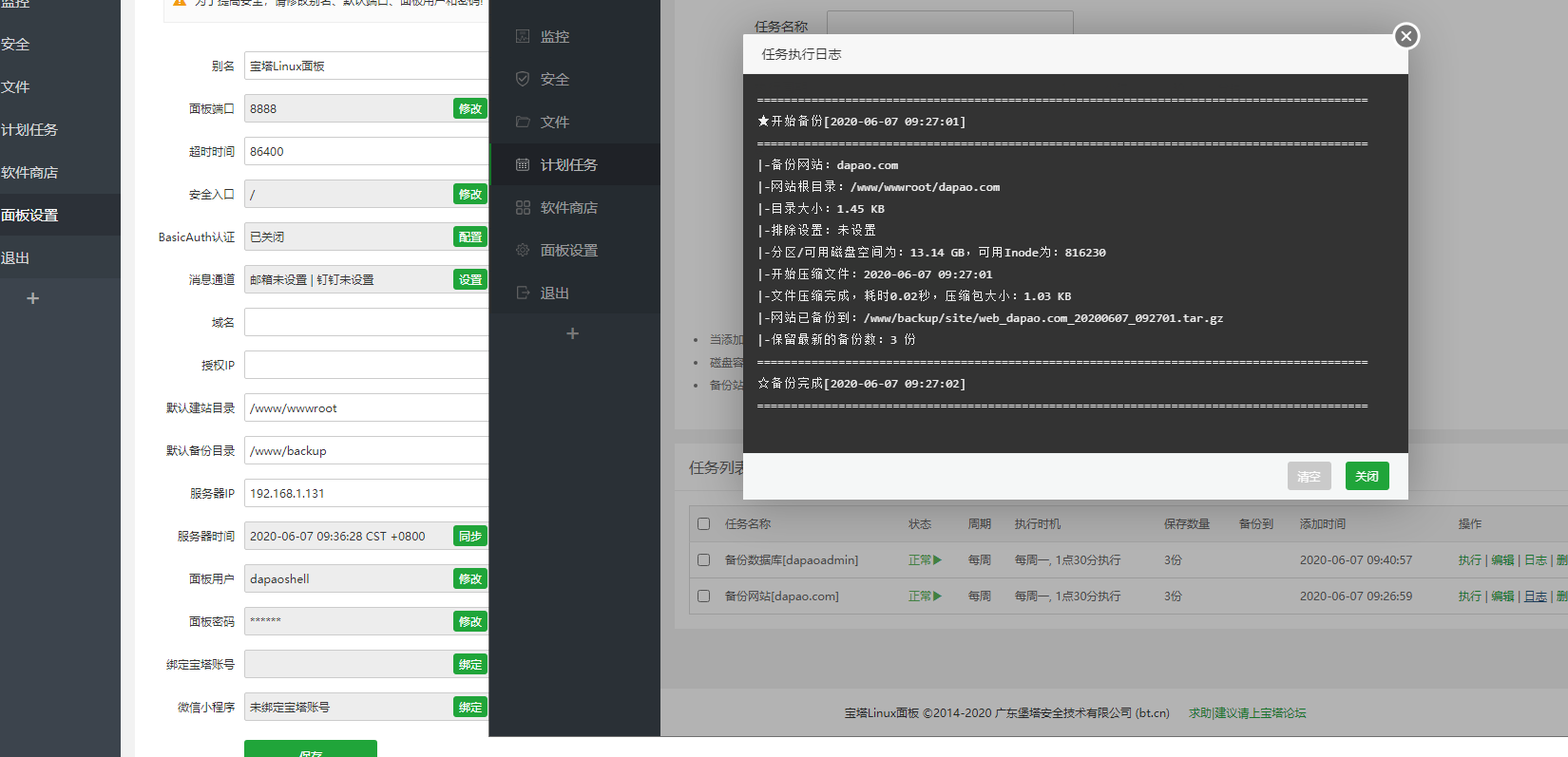The width and height of the screenshot is (1568, 757).
Task: Click the 执行时机 column header
Action: 1037,523
